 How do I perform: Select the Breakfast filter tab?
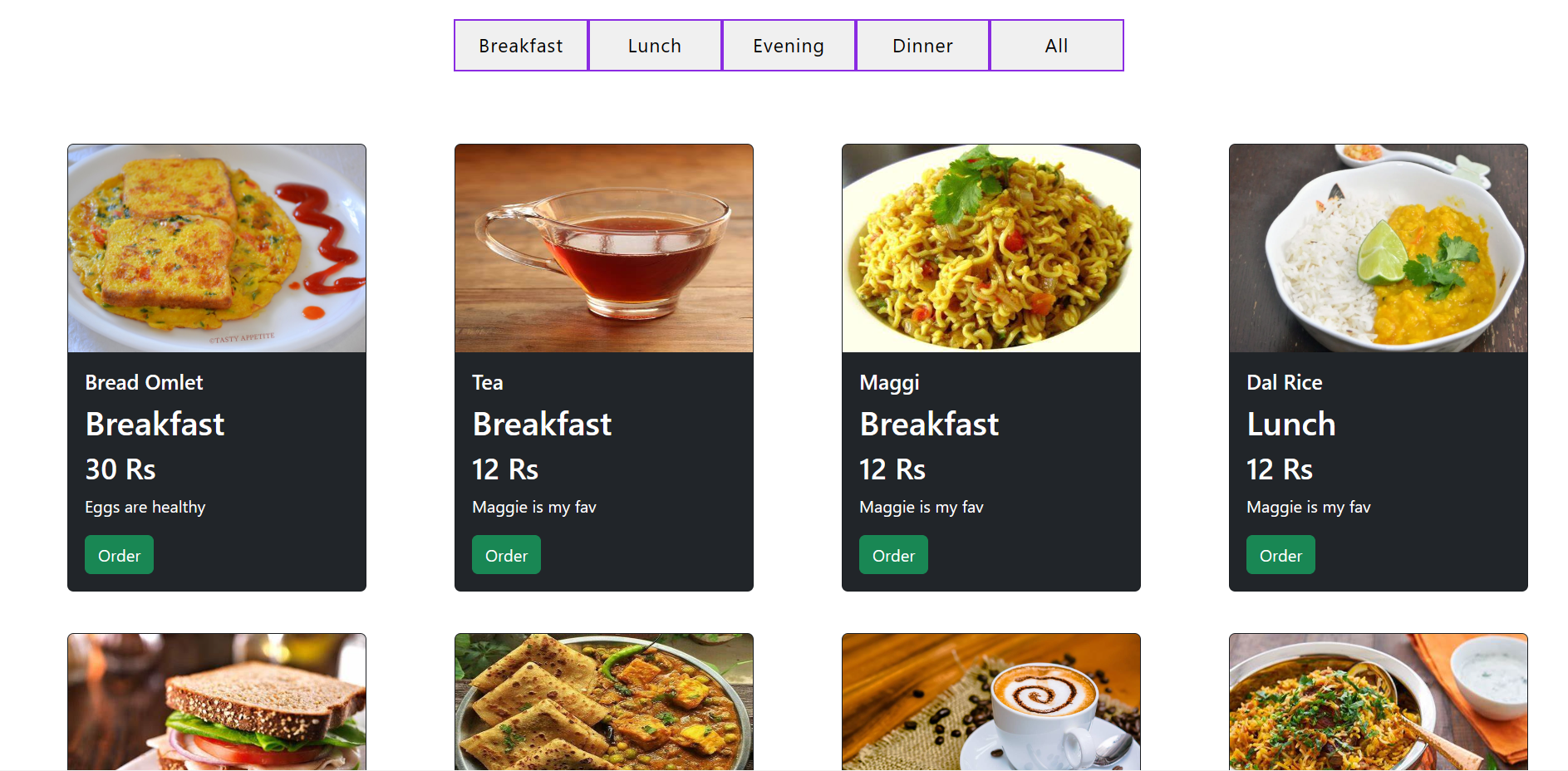521,46
